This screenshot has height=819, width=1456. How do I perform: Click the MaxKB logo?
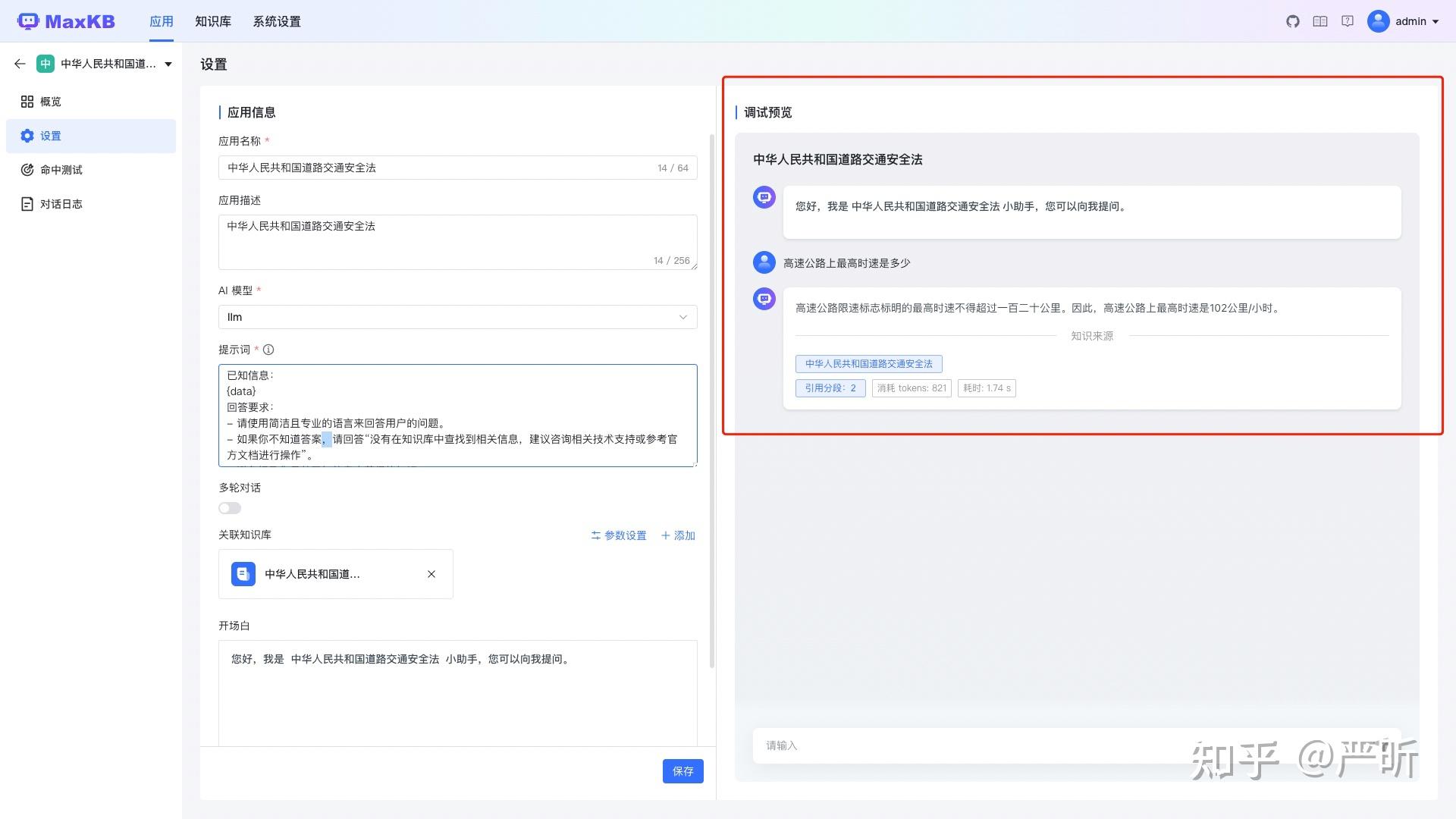[67, 21]
